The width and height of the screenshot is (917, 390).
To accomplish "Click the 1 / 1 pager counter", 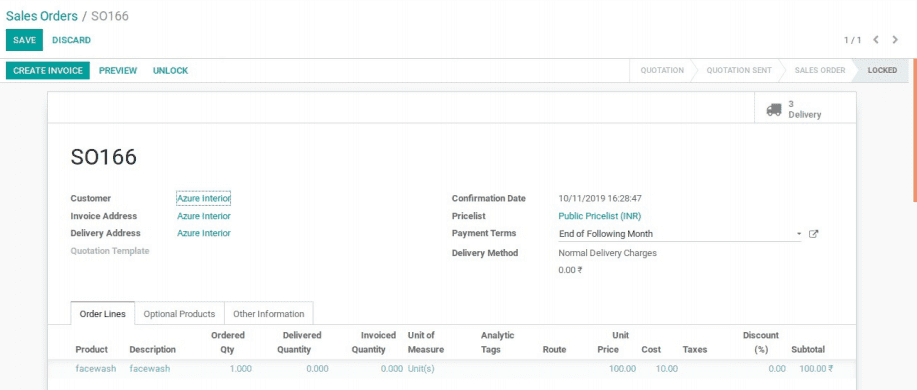I will pos(852,40).
